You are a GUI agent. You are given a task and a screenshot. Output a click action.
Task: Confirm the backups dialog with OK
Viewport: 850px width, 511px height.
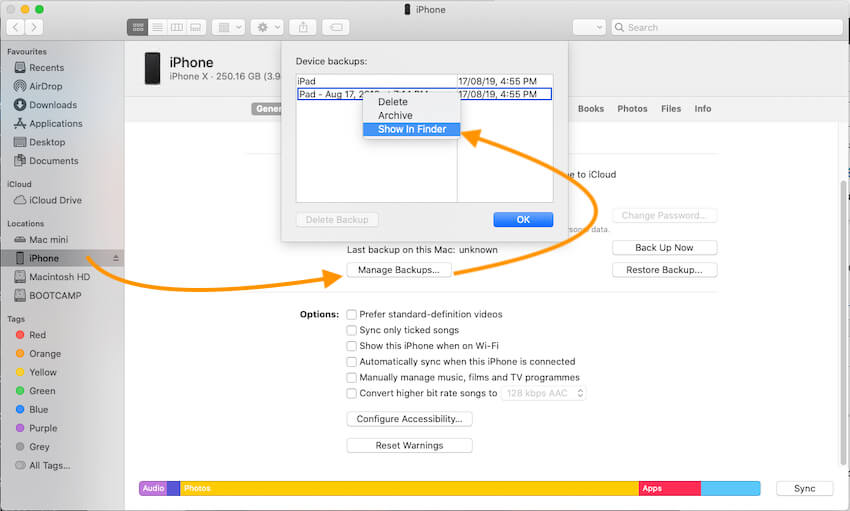(x=523, y=219)
